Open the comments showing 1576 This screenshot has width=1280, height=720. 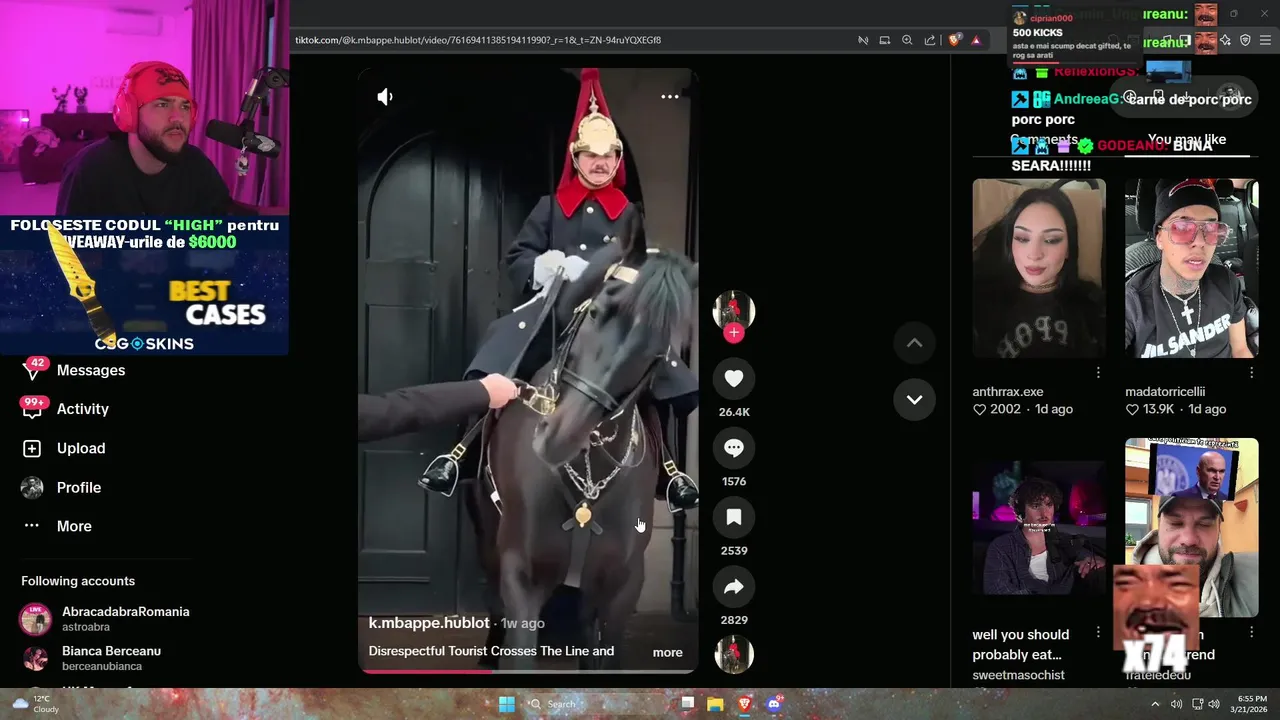pos(734,448)
